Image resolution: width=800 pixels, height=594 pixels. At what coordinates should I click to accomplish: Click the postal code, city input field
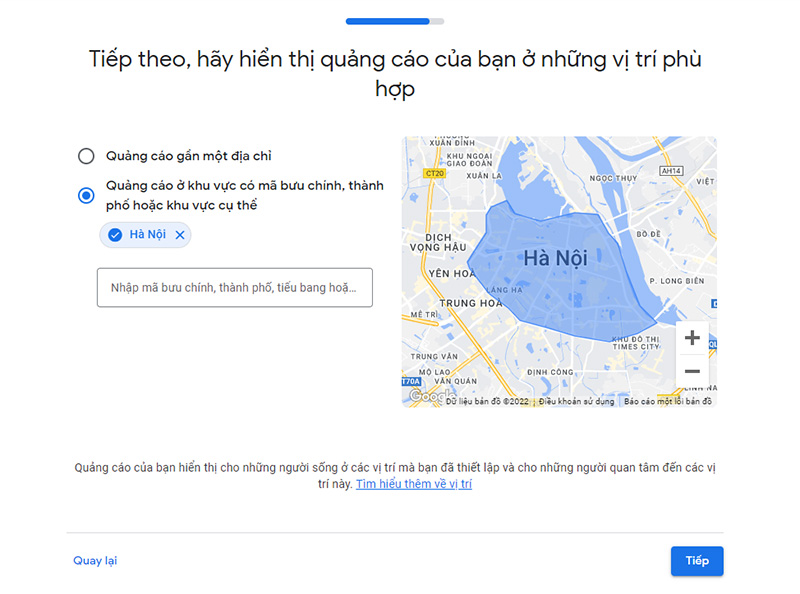click(x=235, y=288)
